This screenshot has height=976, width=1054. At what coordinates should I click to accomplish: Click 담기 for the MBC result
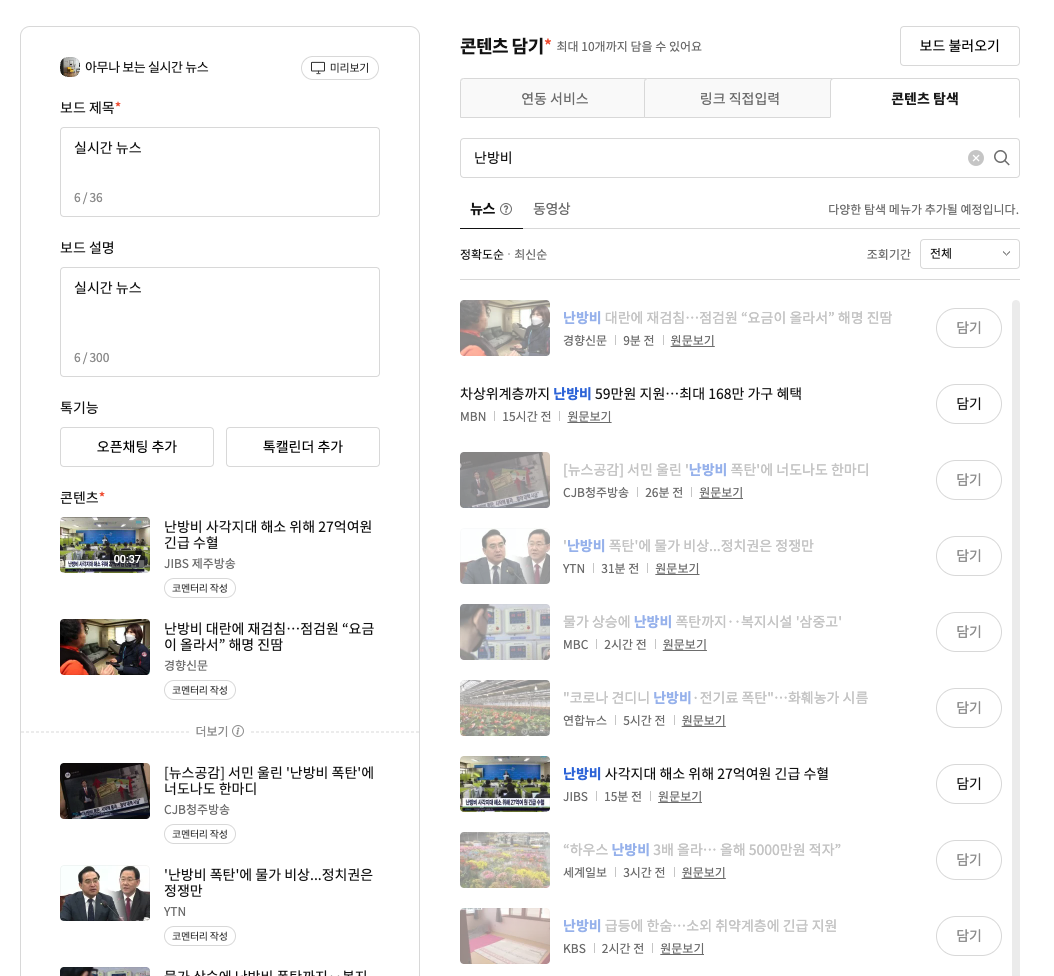point(969,632)
